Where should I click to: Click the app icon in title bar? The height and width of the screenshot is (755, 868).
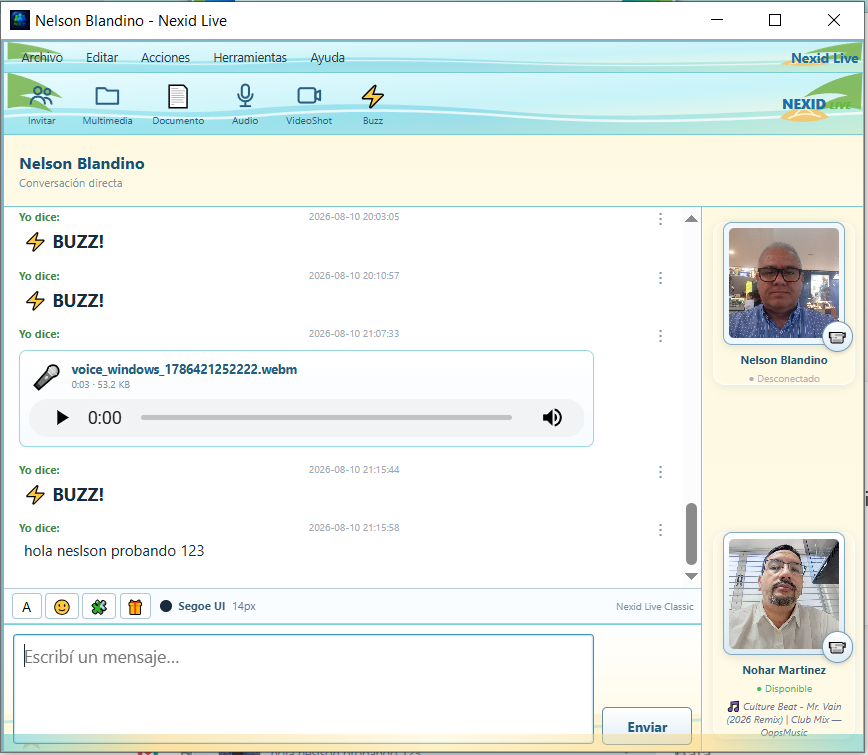click(19, 20)
